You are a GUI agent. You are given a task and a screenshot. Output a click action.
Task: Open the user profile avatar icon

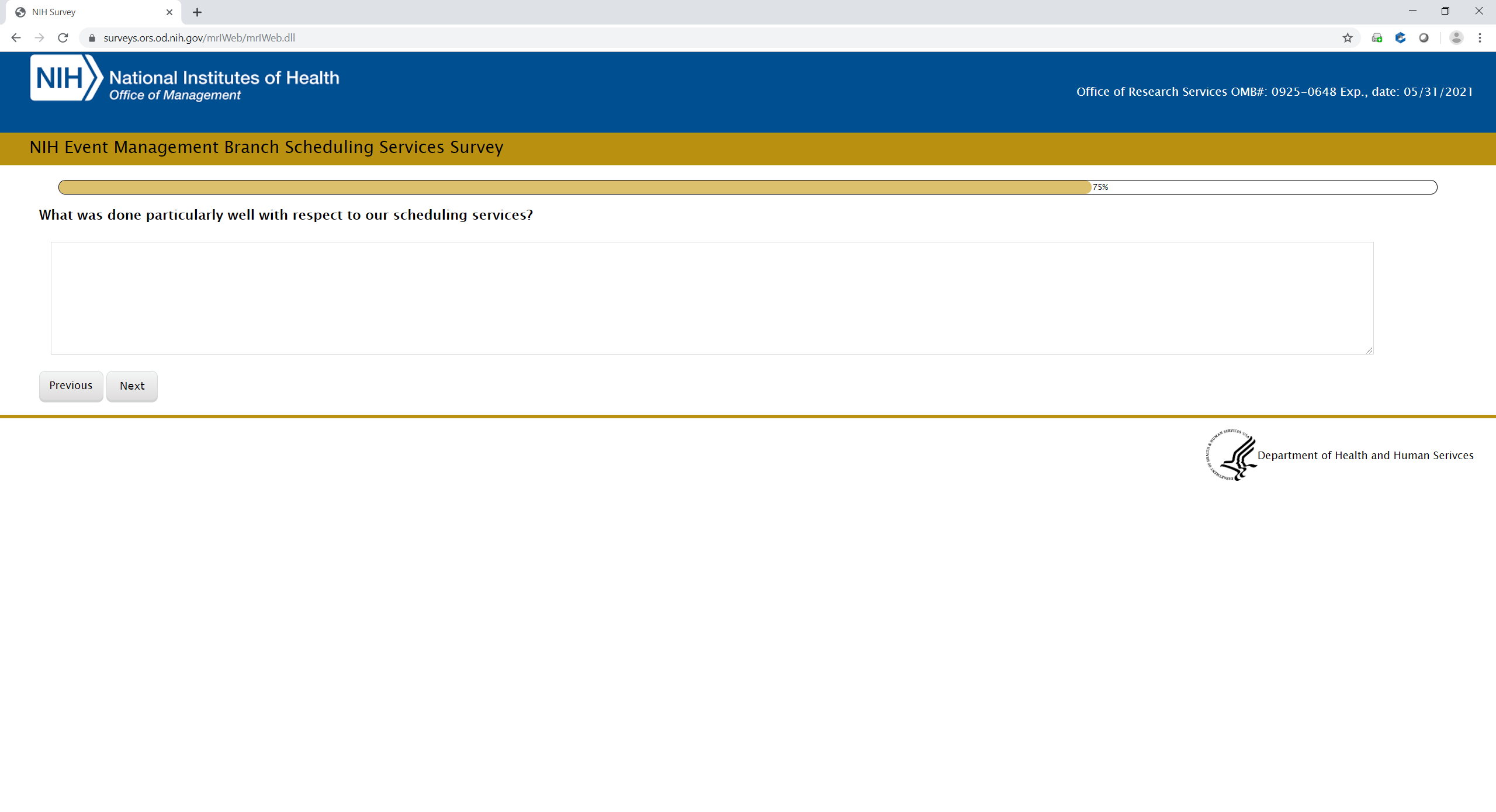(x=1456, y=38)
